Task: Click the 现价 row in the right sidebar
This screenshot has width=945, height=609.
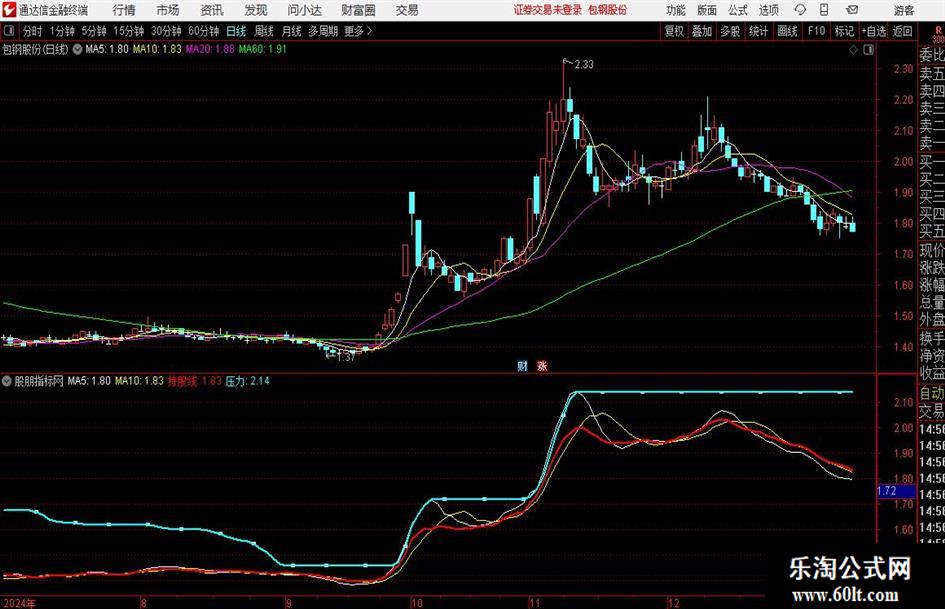Action: point(932,250)
